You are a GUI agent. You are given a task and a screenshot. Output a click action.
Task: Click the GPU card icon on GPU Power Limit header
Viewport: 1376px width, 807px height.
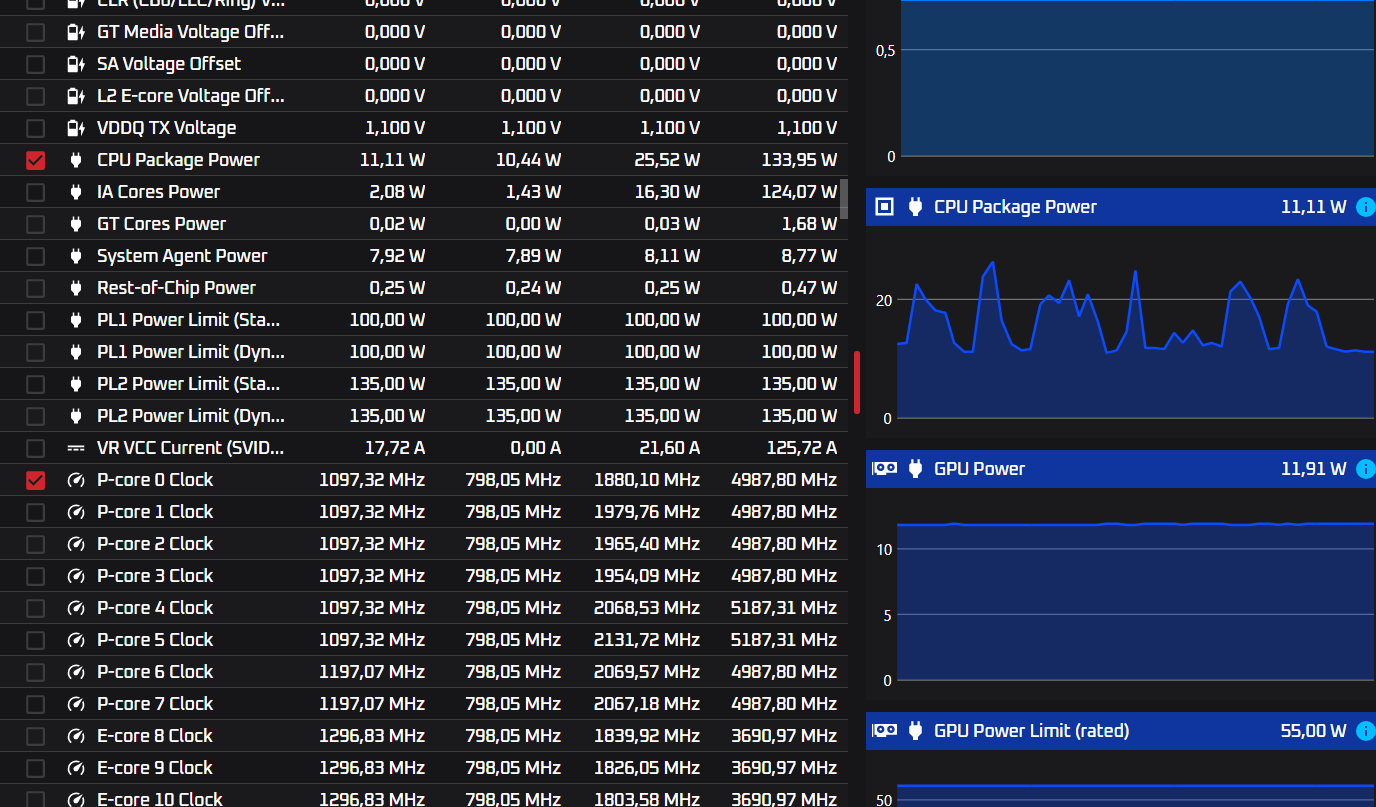(x=885, y=731)
